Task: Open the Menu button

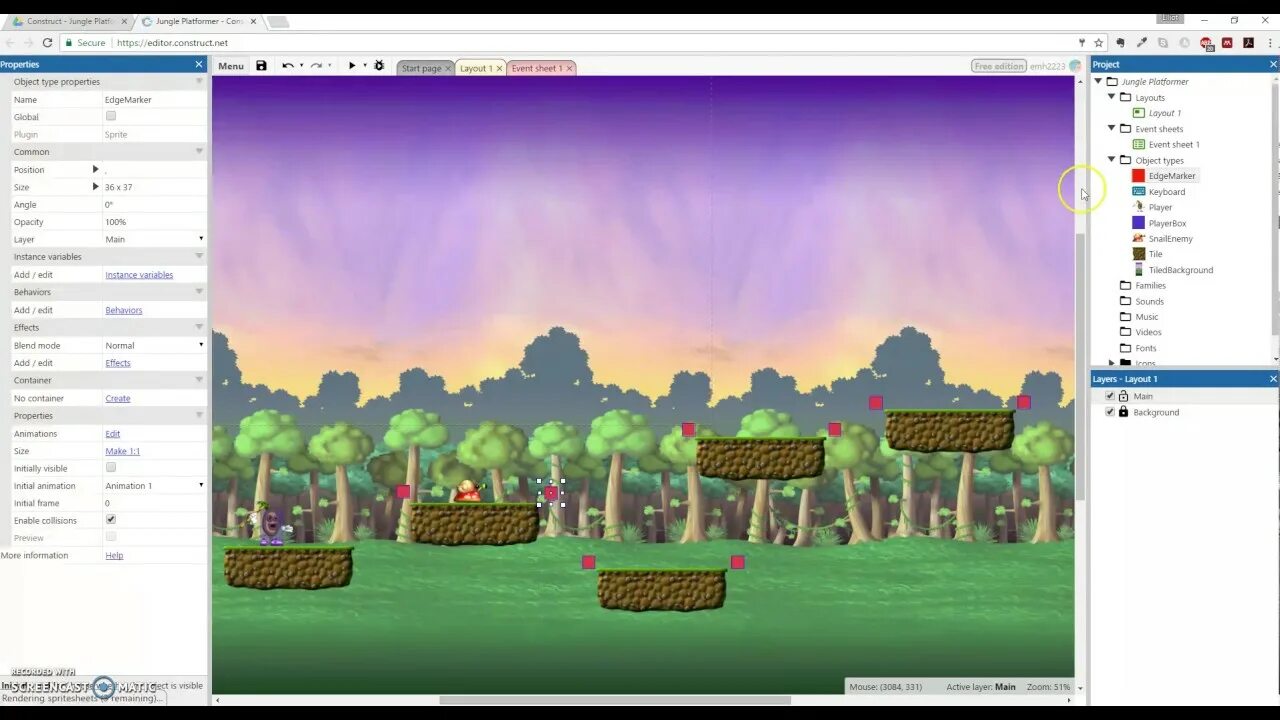Action: (x=231, y=66)
